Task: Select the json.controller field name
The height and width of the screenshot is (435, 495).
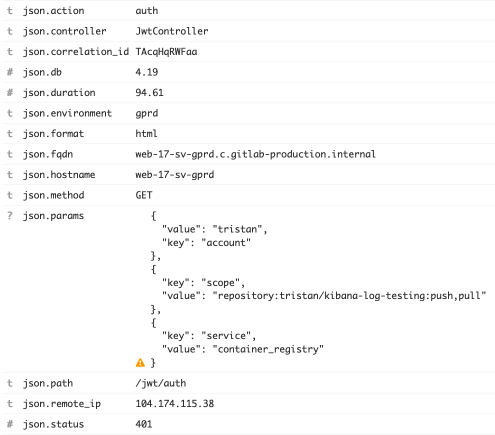Action: (x=64, y=31)
